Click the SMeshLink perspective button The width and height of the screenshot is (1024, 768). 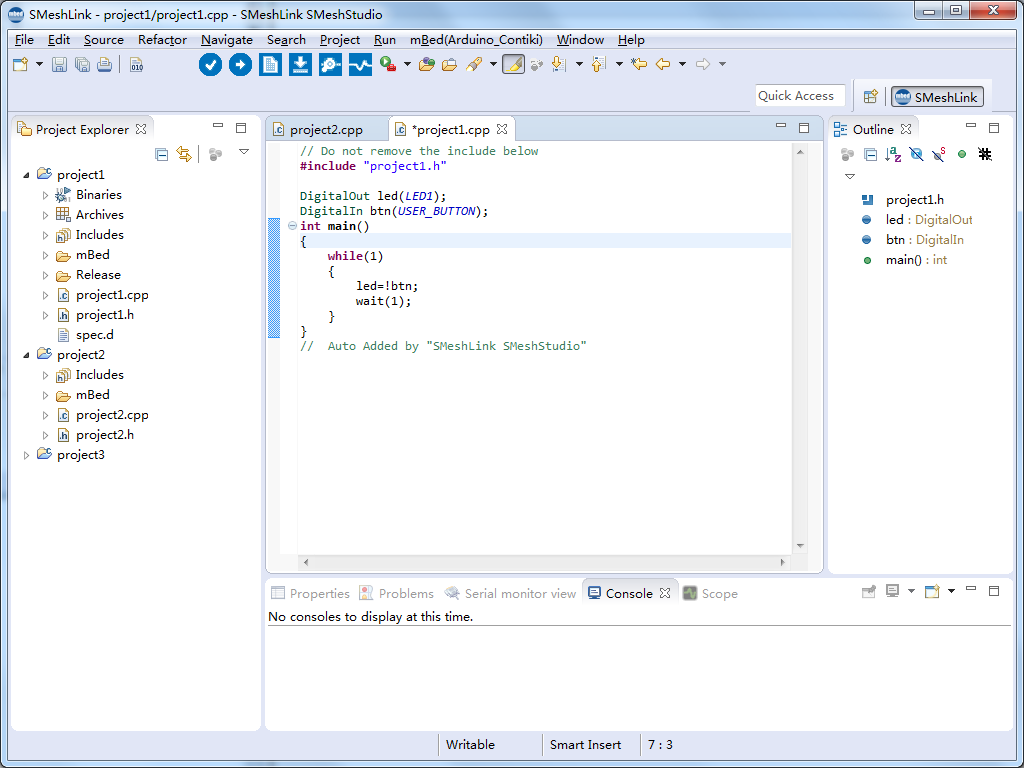[937, 97]
